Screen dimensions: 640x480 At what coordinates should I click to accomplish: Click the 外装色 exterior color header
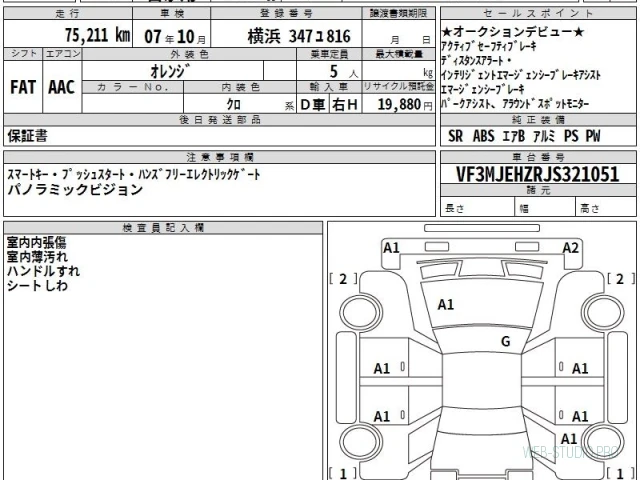click(189, 54)
